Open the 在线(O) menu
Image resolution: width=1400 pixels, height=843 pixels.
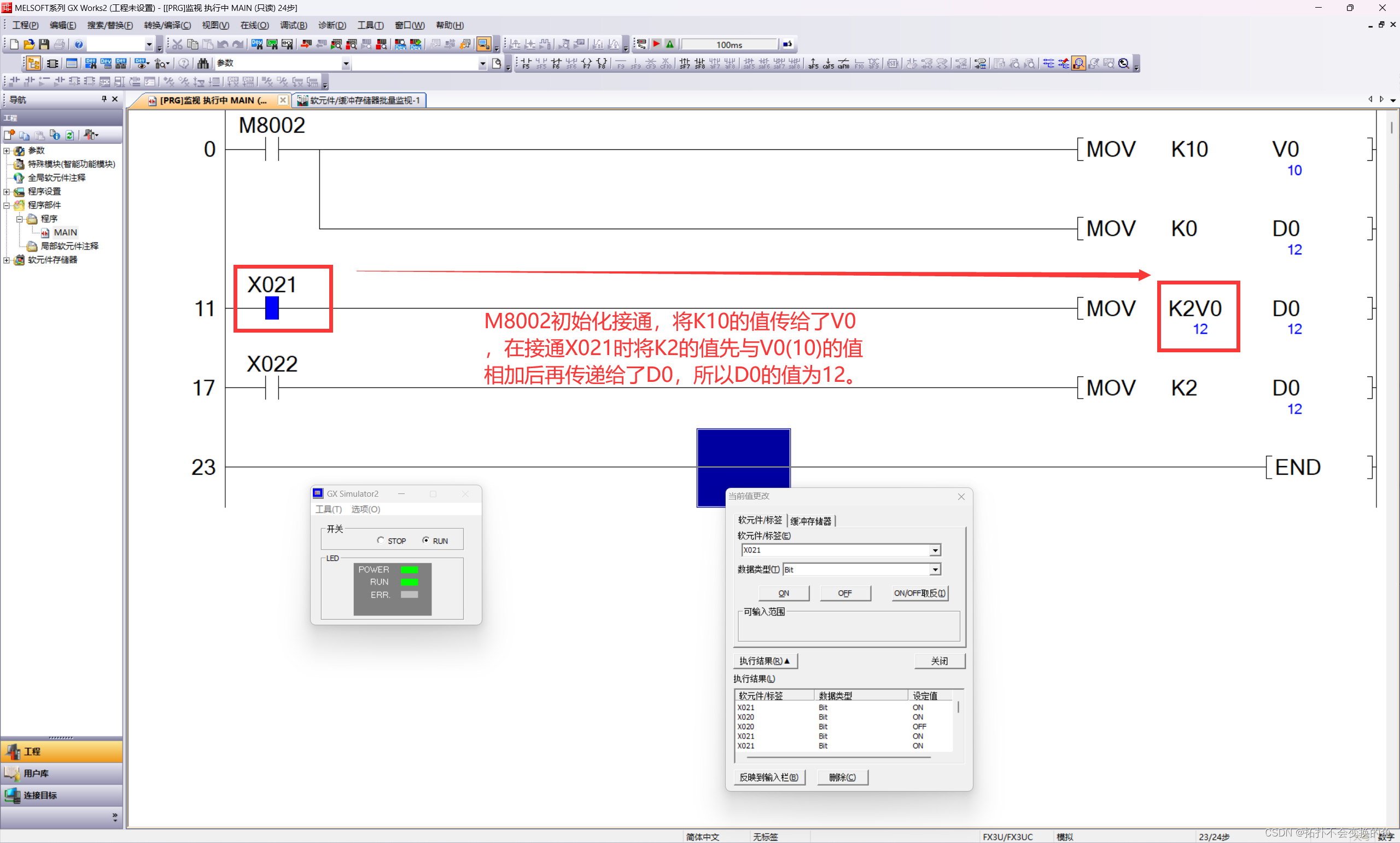[x=254, y=25]
